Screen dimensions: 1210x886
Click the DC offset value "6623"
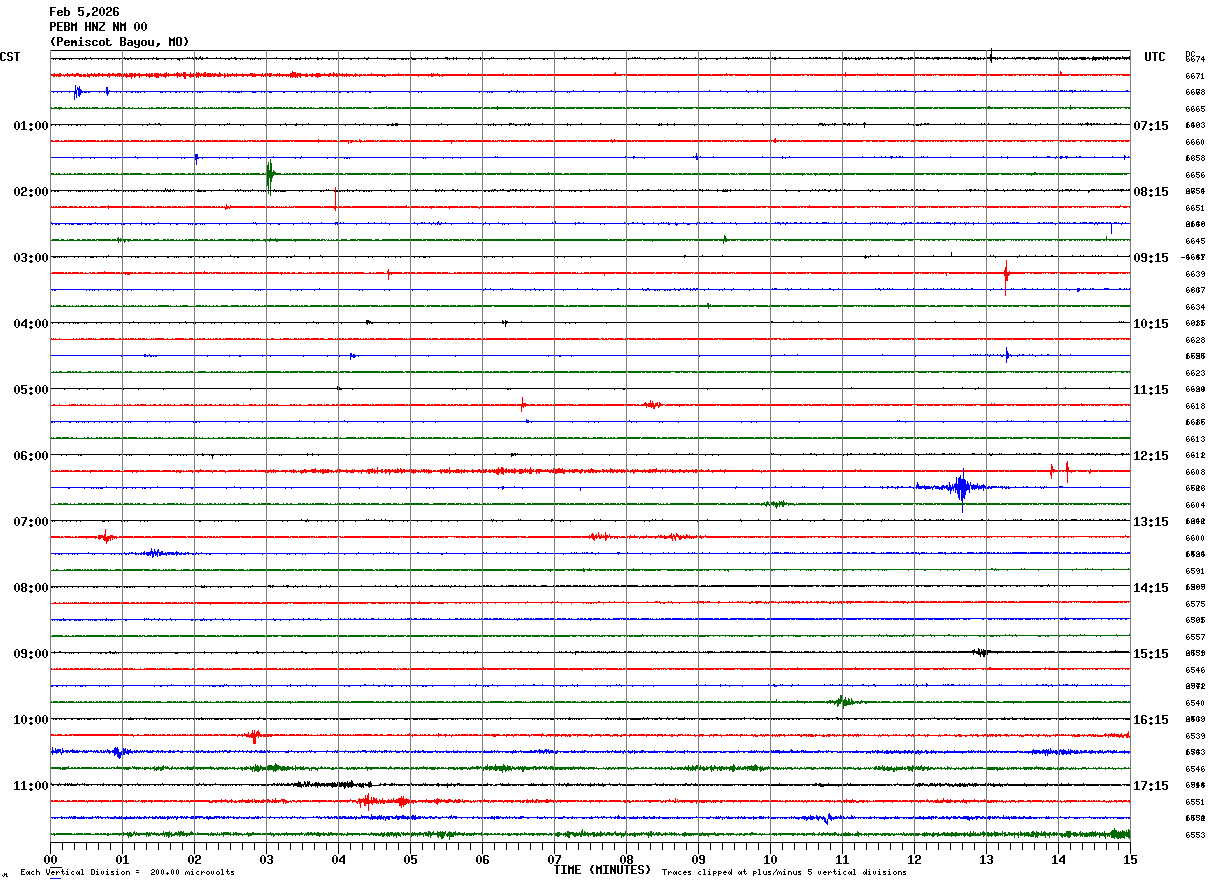(x=1194, y=373)
